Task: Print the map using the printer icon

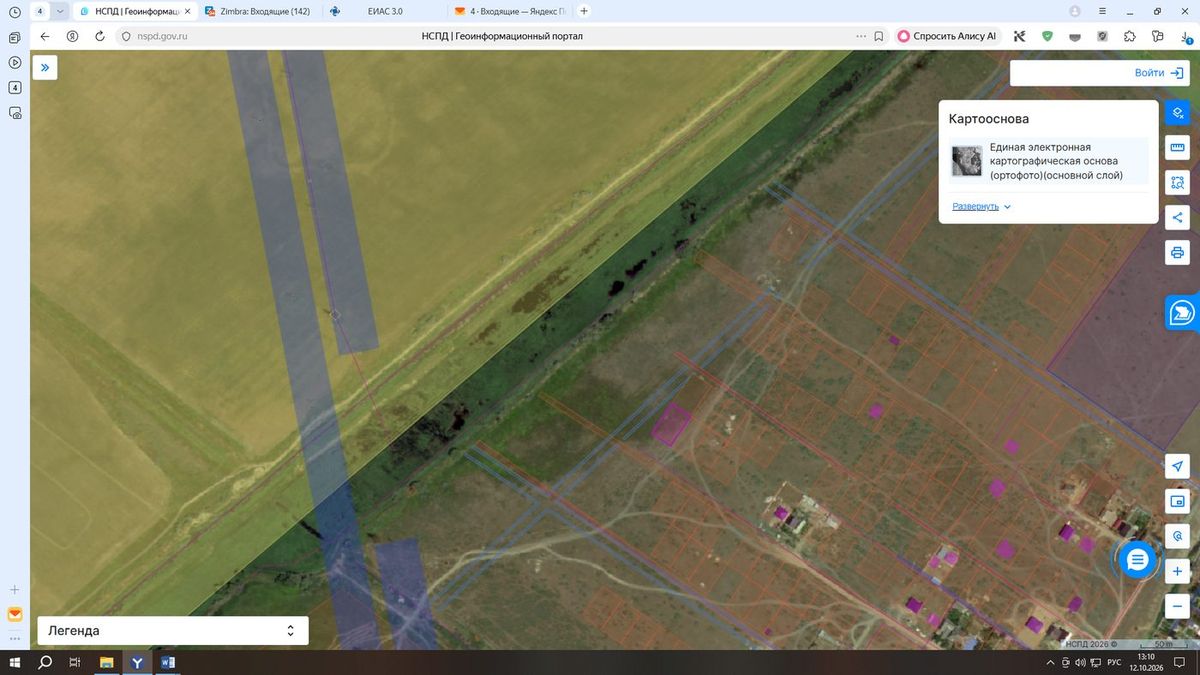Action: (x=1177, y=252)
